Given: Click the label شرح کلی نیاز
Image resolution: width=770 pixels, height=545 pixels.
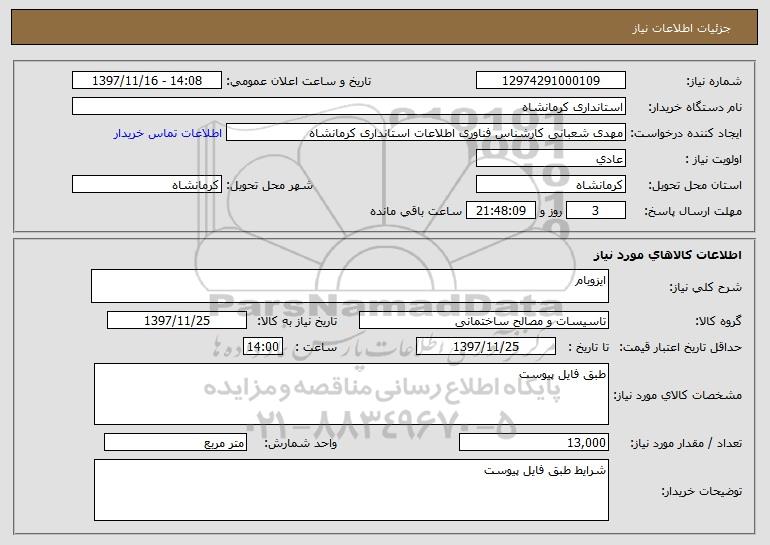Looking at the screenshot, I should tap(706, 288).
